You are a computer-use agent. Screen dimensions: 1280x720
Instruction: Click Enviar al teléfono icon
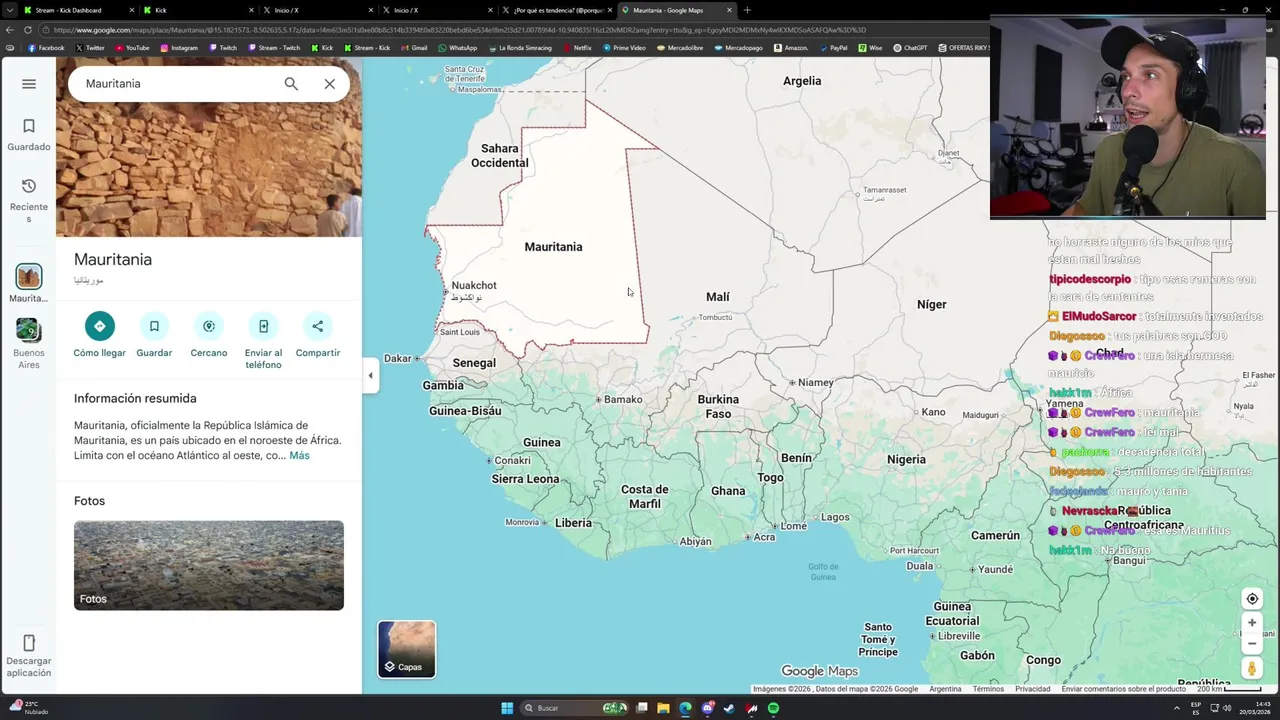(263, 326)
